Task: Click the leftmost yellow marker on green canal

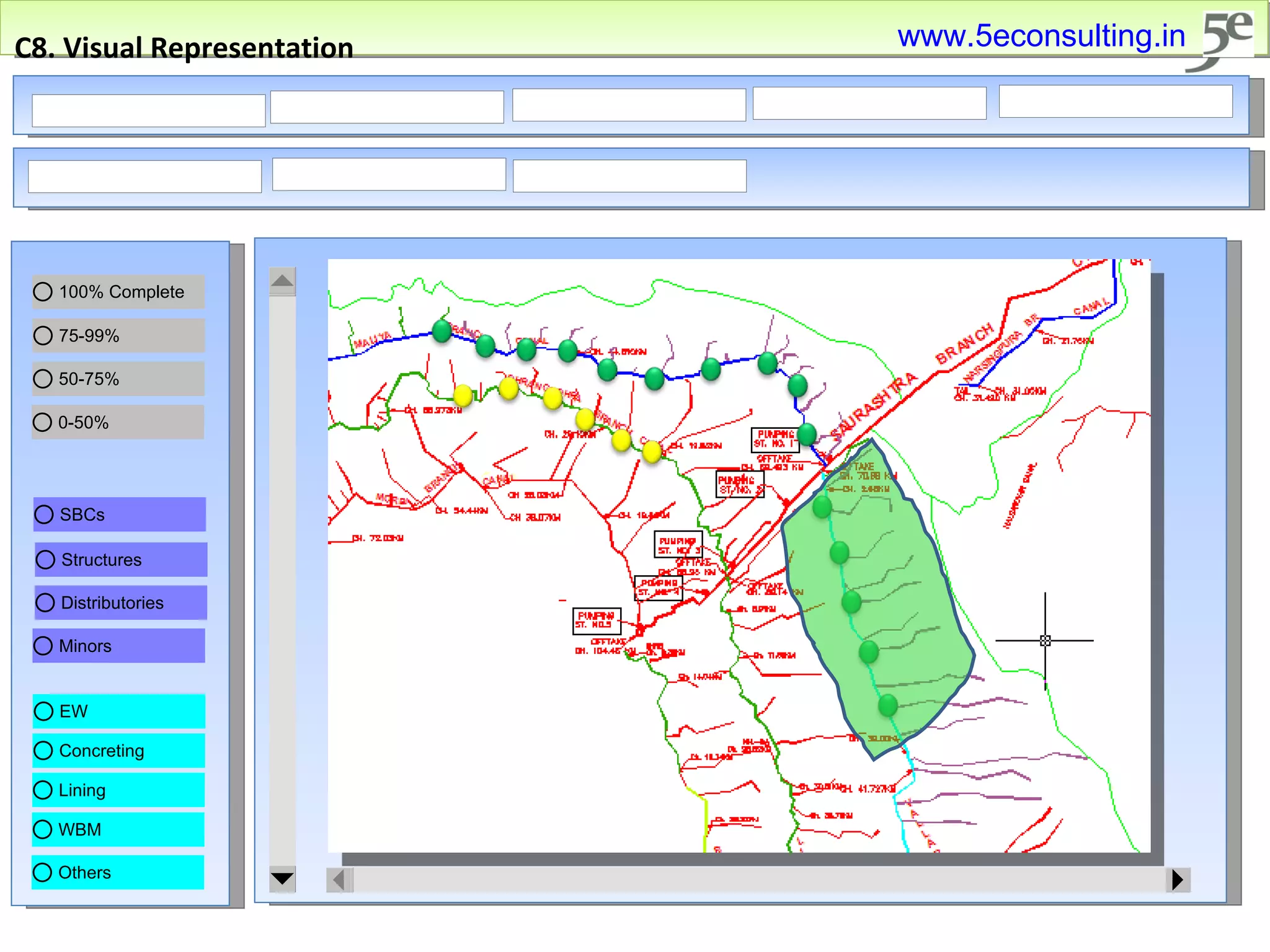Action: [x=463, y=395]
